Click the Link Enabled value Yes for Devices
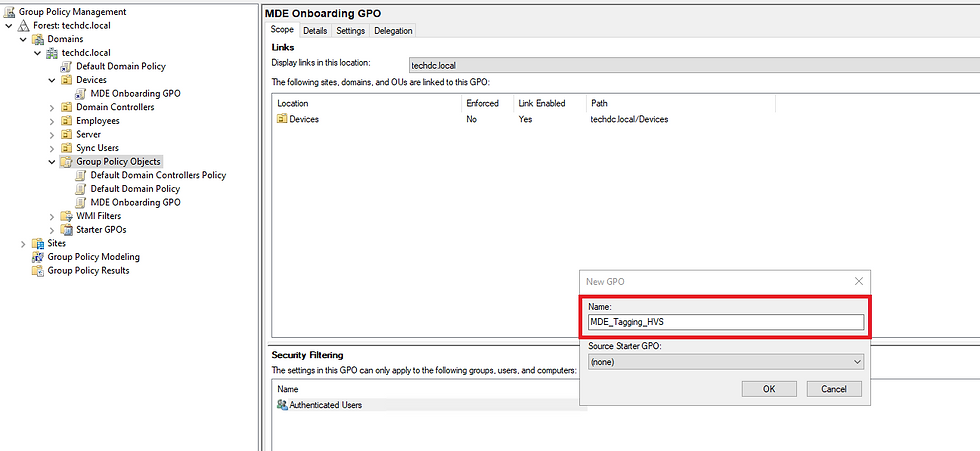This screenshot has height=451, width=980. point(526,119)
